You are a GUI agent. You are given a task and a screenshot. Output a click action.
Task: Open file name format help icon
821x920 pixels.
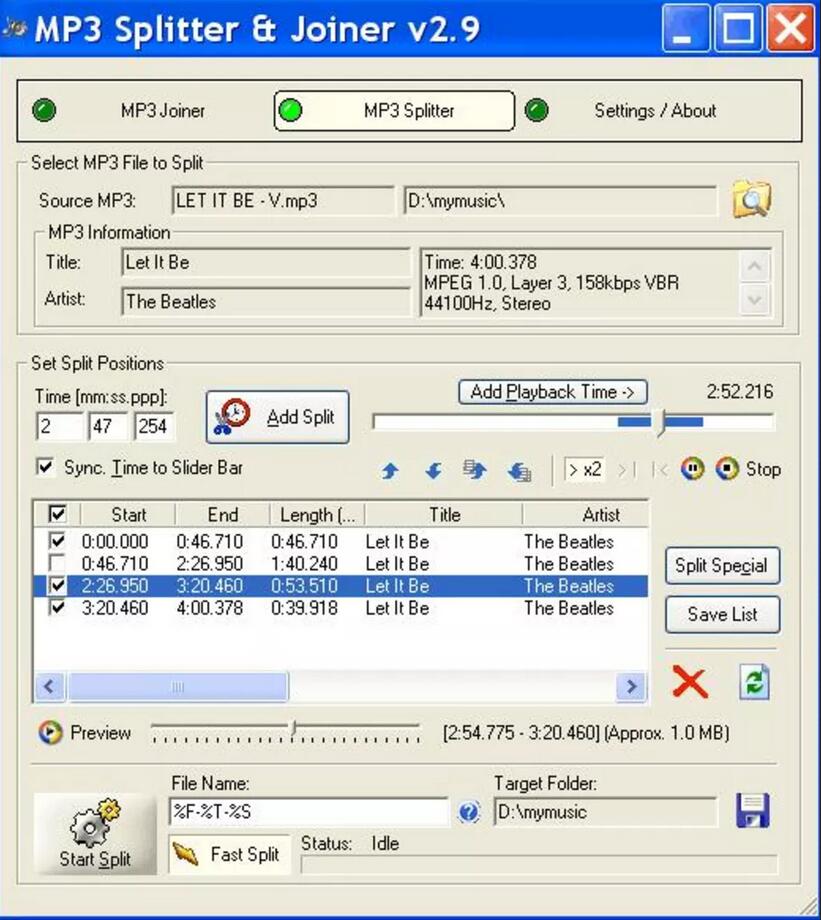pos(469,812)
